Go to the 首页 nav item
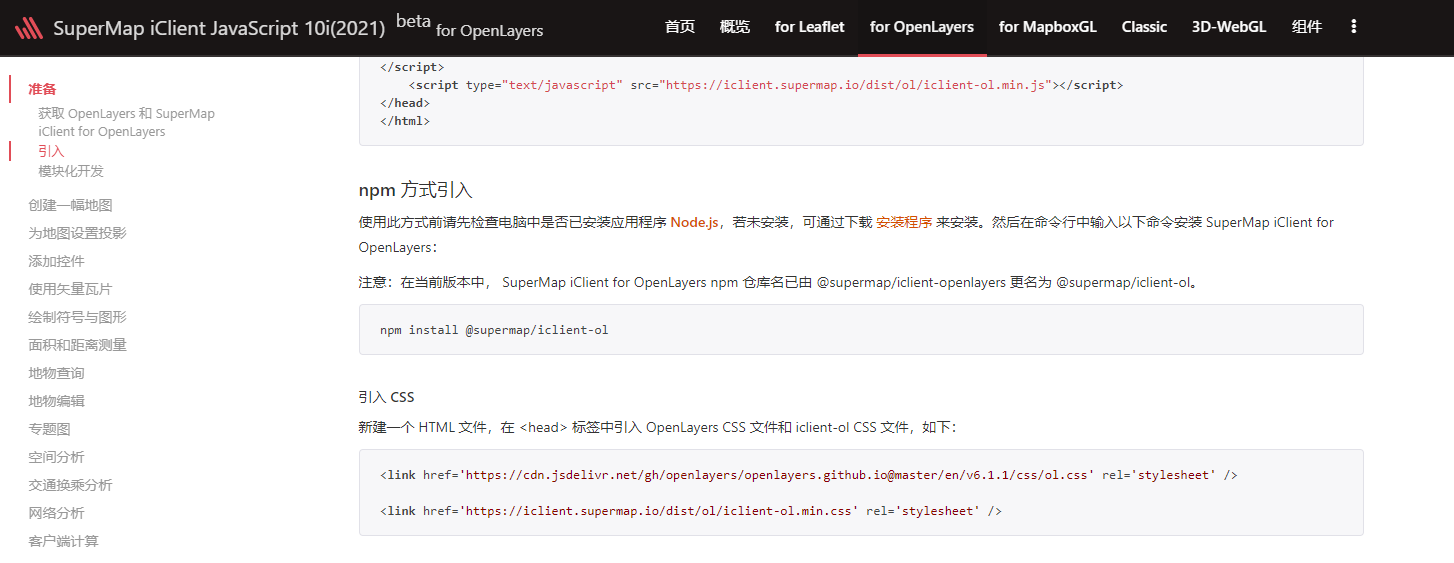 tap(680, 27)
